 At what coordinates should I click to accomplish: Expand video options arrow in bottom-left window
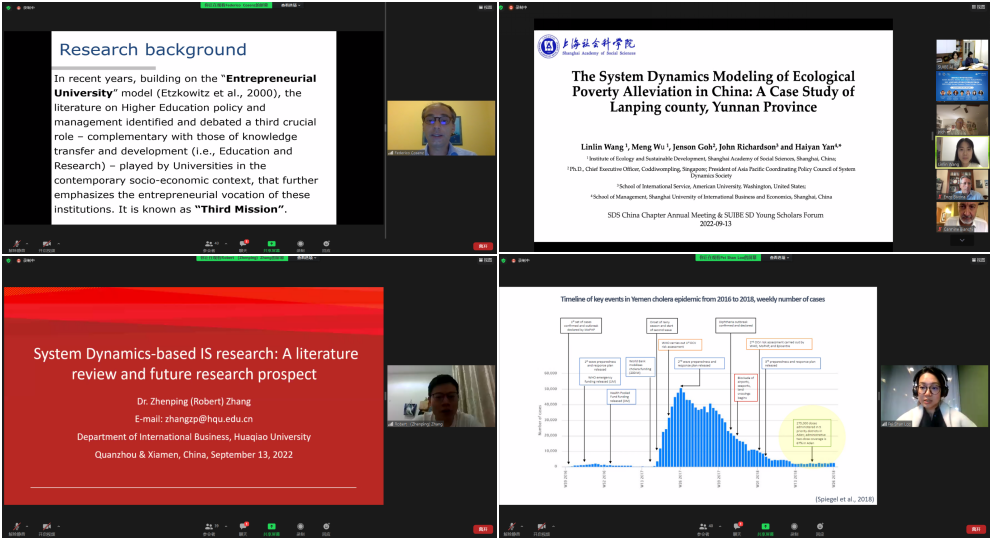pyautogui.click(x=57, y=523)
